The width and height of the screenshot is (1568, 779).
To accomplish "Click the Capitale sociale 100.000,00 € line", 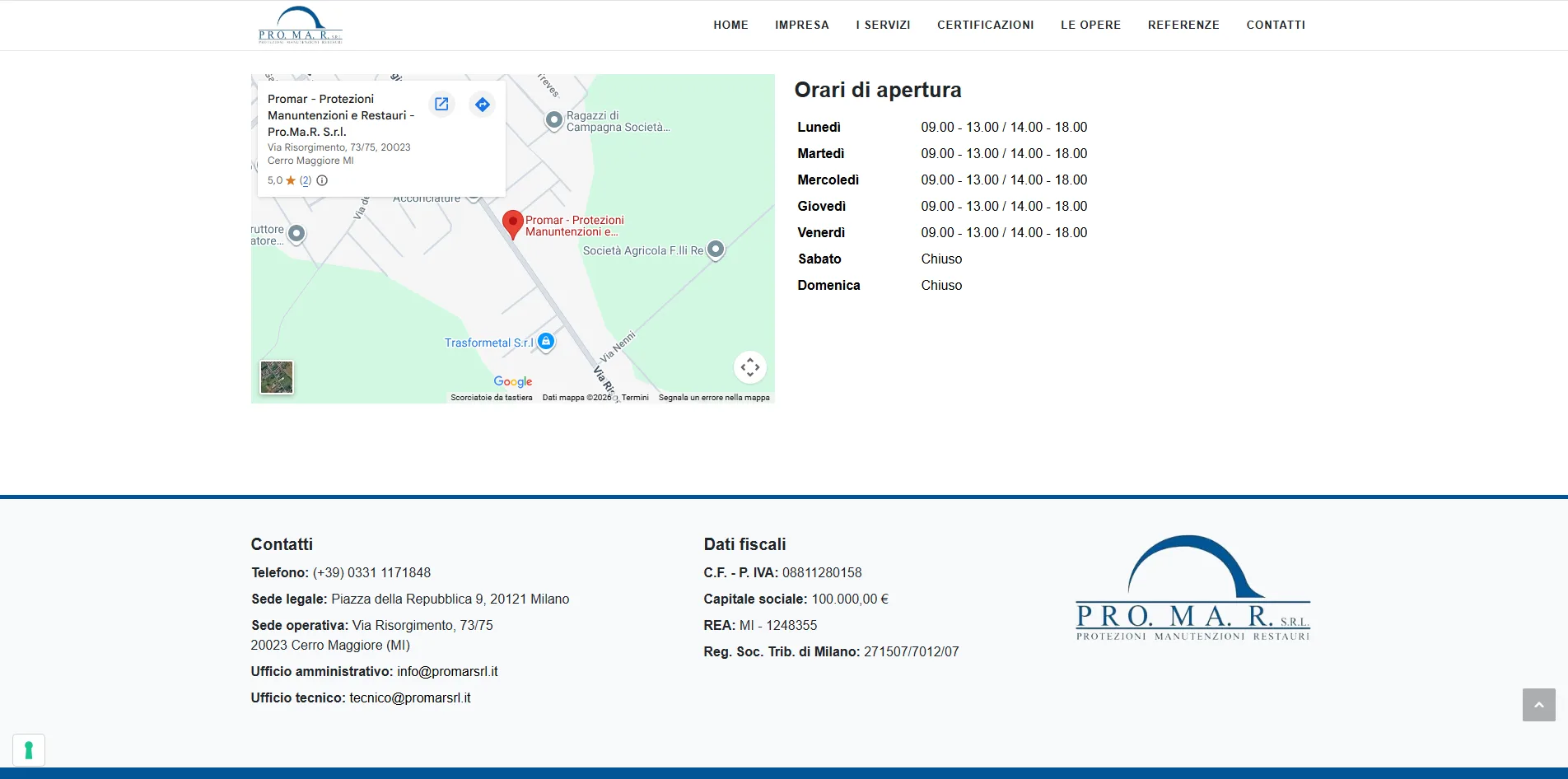I will pos(796,599).
